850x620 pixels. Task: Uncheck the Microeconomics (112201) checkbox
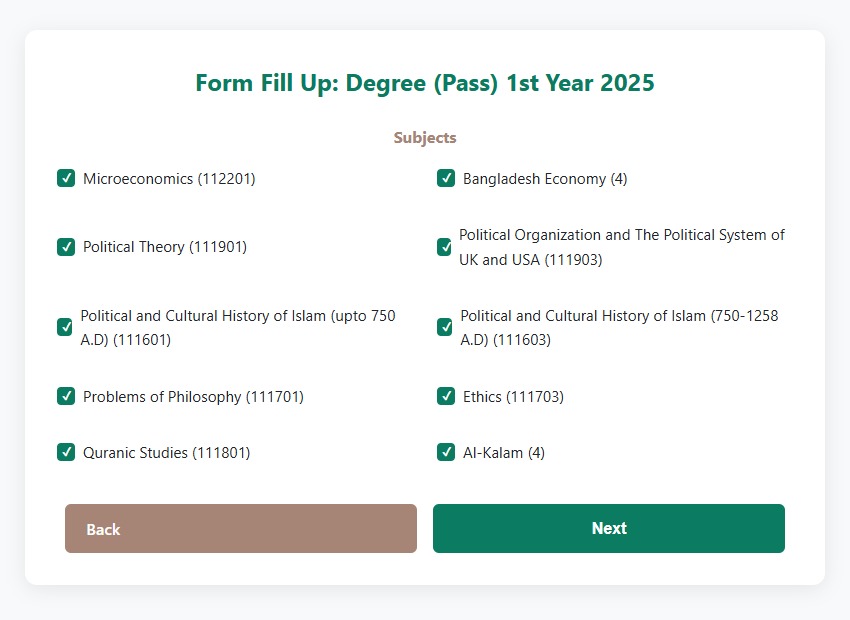coord(66,179)
